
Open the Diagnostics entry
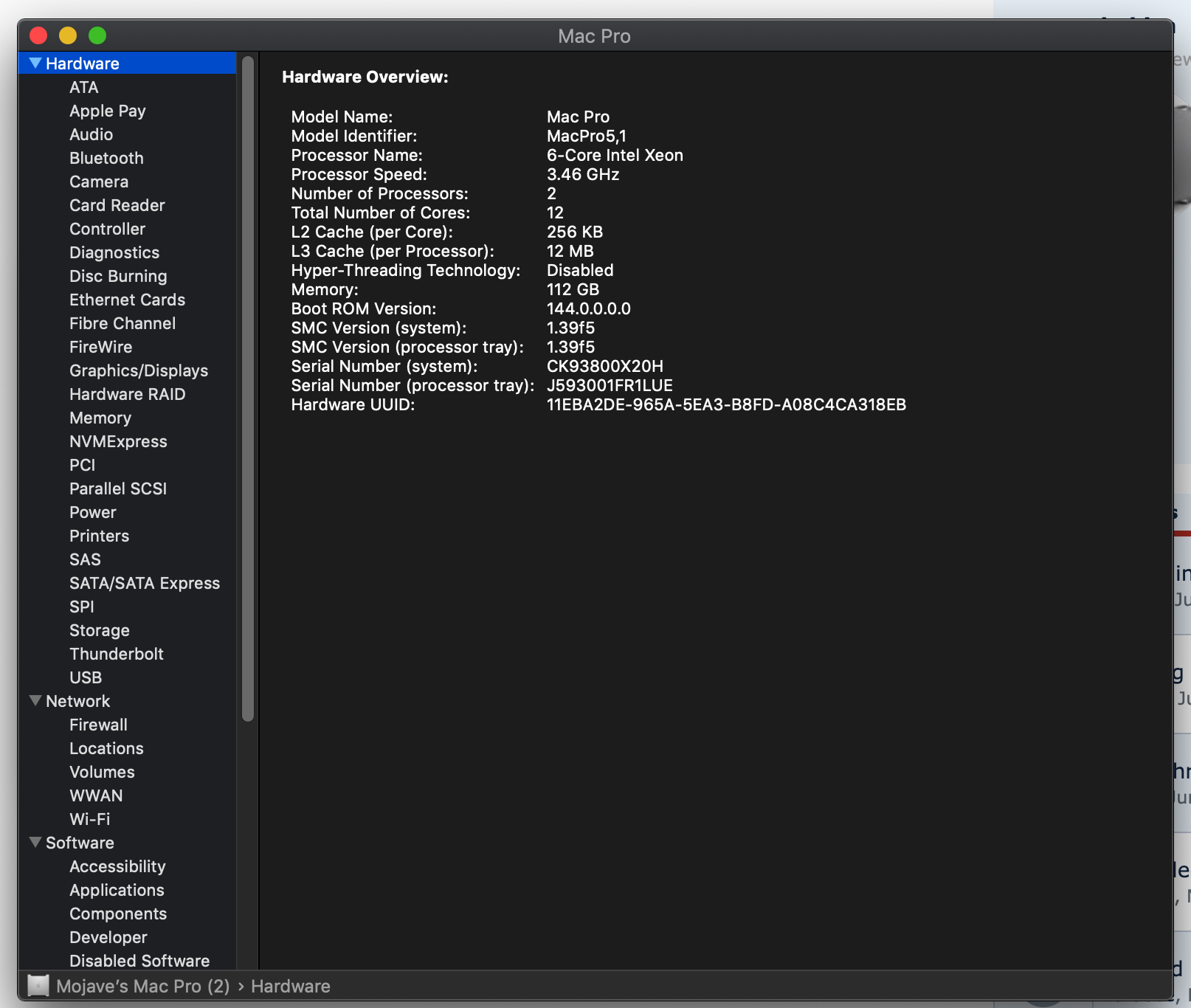pos(114,252)
